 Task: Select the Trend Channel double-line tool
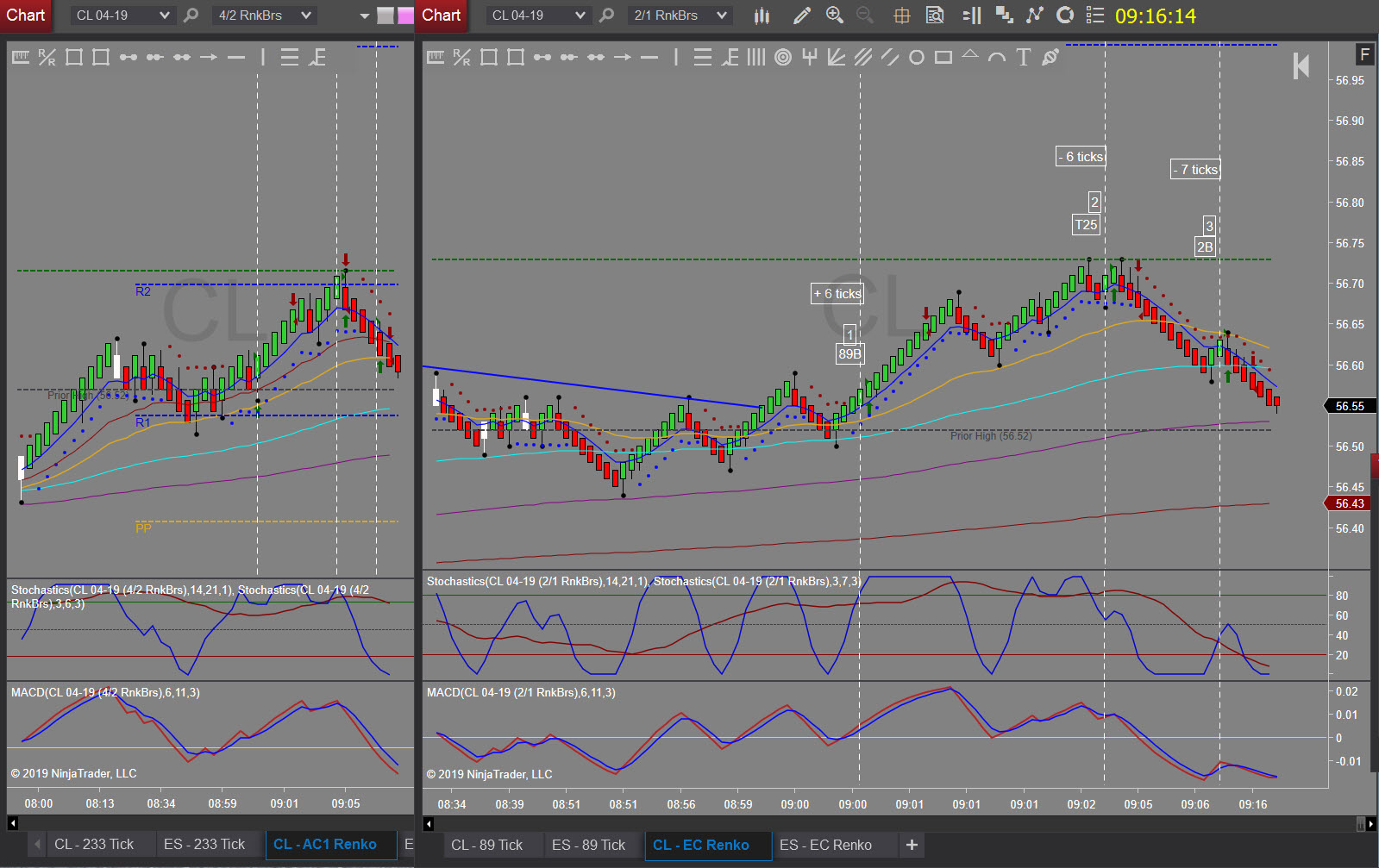point(890,58)
